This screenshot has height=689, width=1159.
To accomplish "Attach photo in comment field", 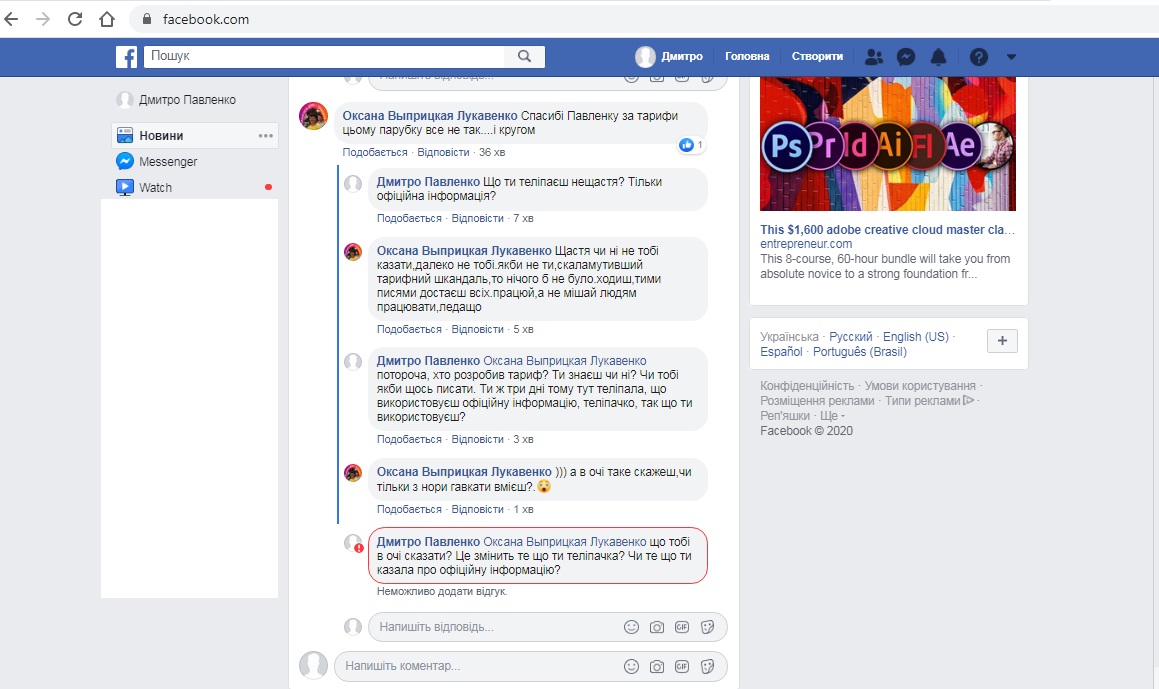I will coord(656,666).
